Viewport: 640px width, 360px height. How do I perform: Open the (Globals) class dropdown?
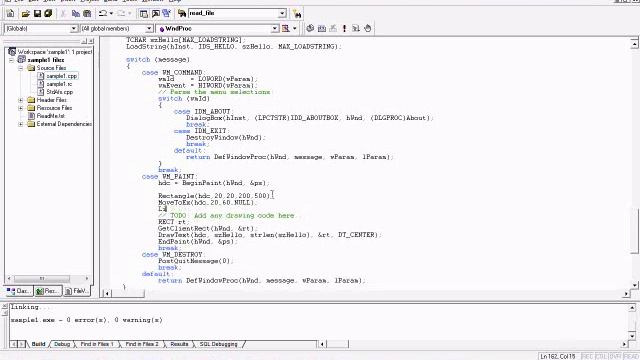point(73,28)
